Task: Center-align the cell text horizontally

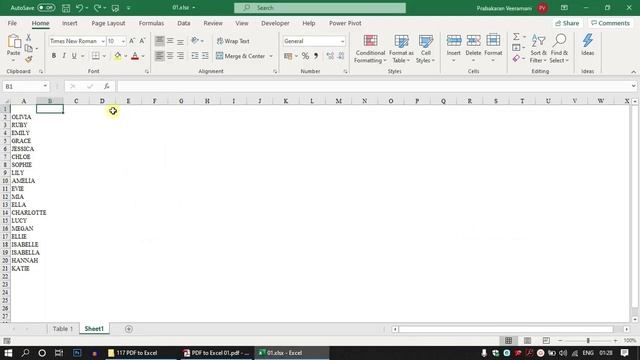Action: 170,56
